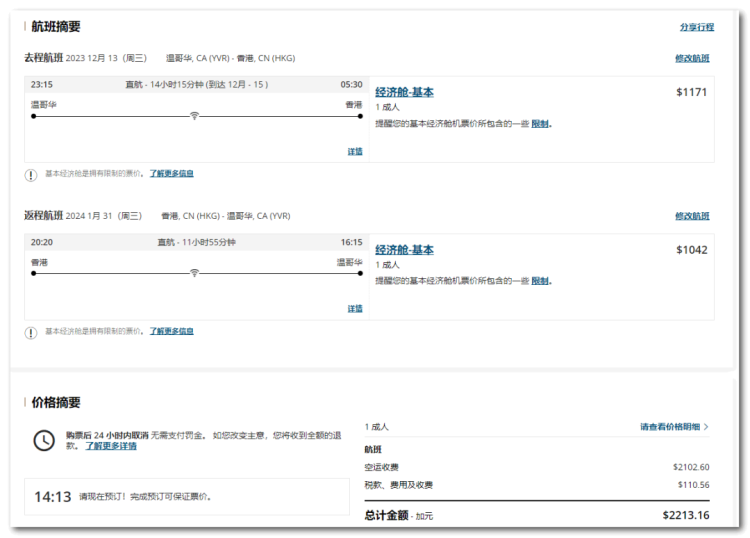Open 分享行程 to share itinerary
Screen dimensions: 750x538
[696, 27]
